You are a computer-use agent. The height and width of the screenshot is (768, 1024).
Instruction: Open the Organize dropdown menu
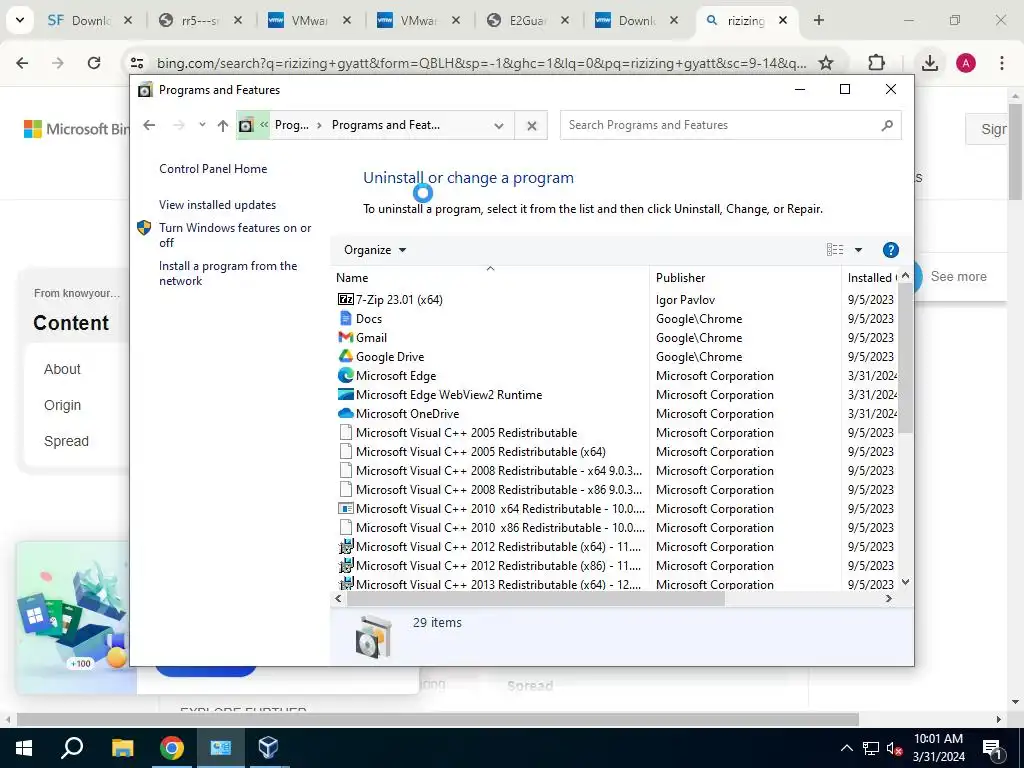point(375,250)
